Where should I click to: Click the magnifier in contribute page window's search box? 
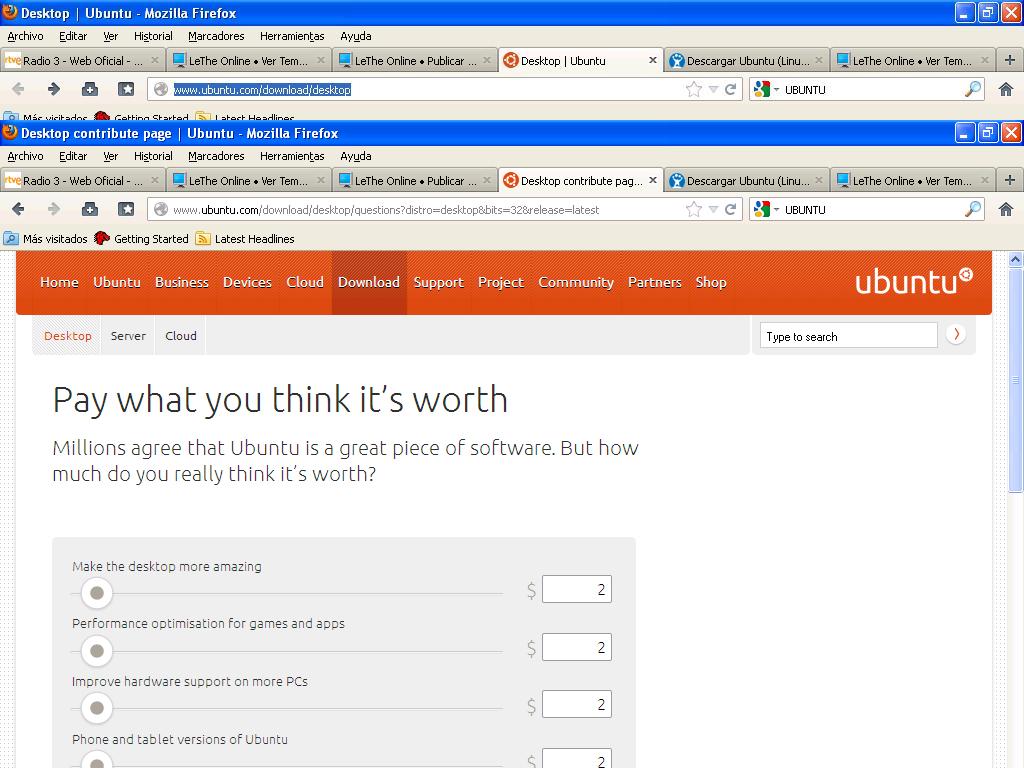click(972, 209)
